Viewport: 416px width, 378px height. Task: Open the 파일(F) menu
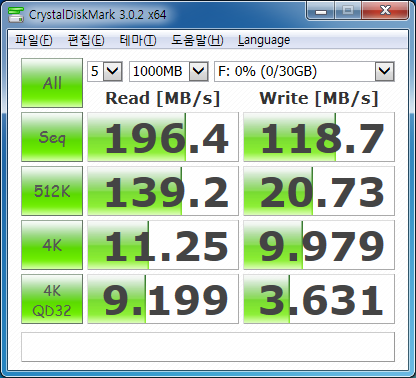point(34,40)
